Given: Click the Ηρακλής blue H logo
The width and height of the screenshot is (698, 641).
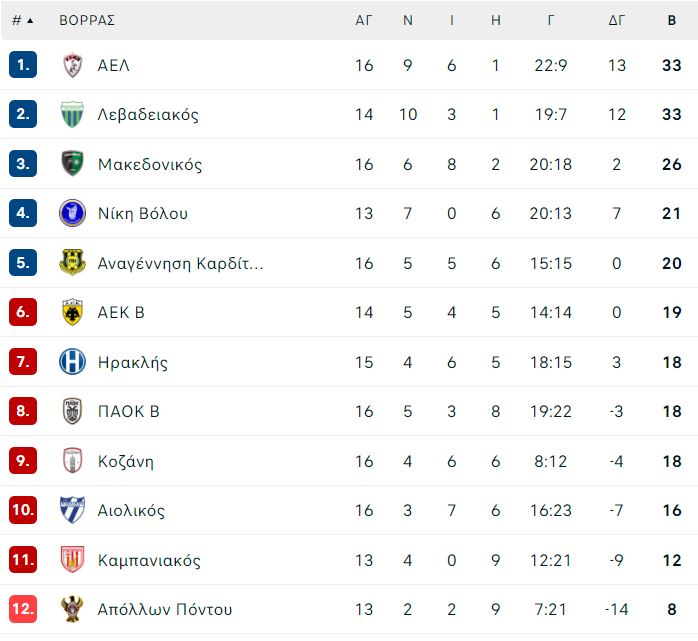Looking at the screenshot, I should coord(72,361).
